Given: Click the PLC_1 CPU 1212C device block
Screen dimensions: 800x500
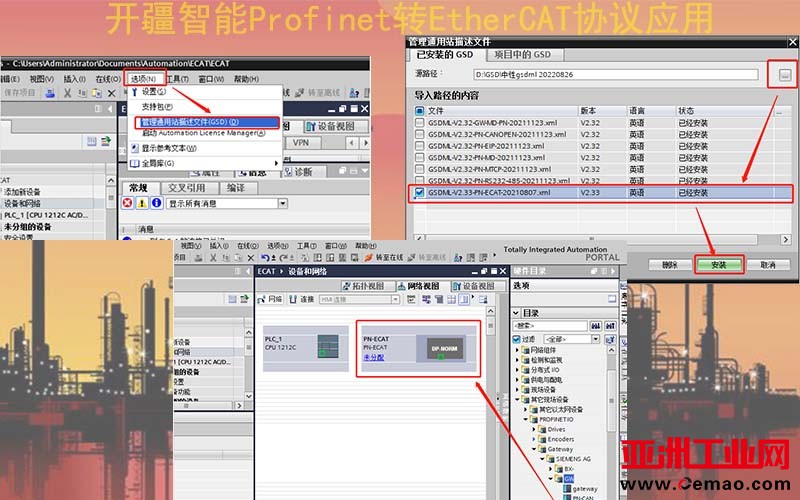Looking at the screenshot, I should (x=305, y=348).
